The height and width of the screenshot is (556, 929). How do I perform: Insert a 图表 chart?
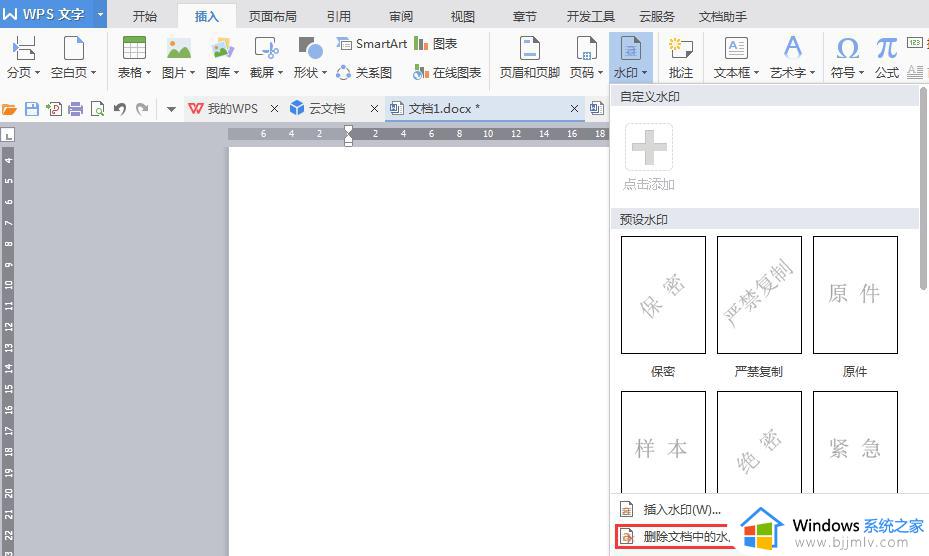click(435, 44)
